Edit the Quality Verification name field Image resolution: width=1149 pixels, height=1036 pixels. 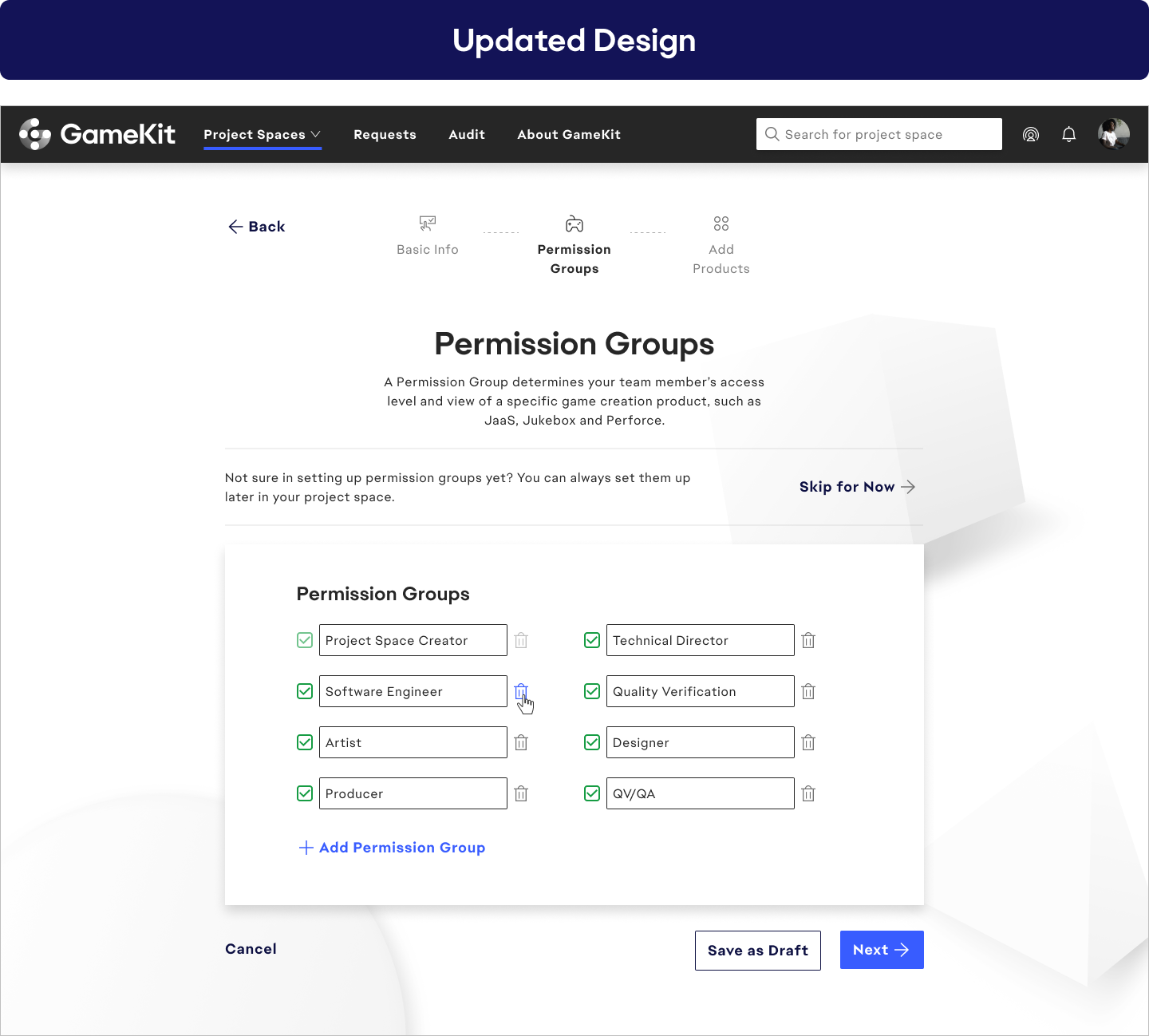click(x=701, y=691)
